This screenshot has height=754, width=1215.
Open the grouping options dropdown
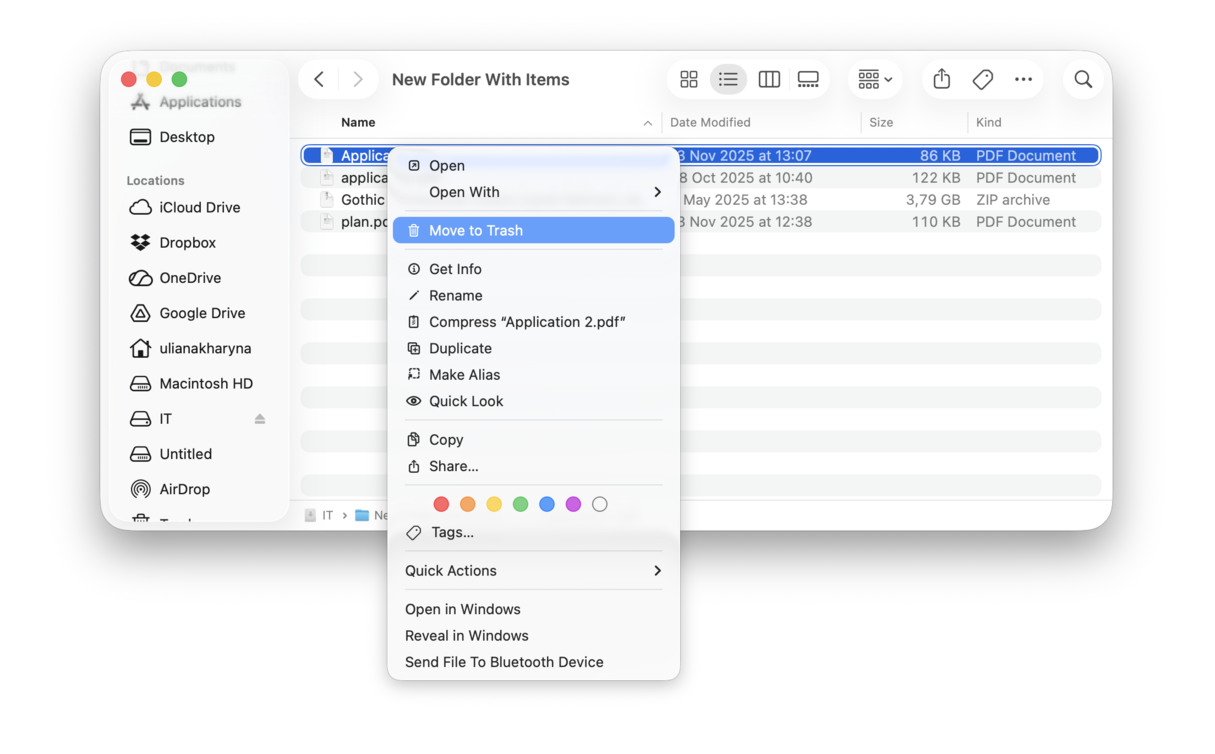(874, 79)
